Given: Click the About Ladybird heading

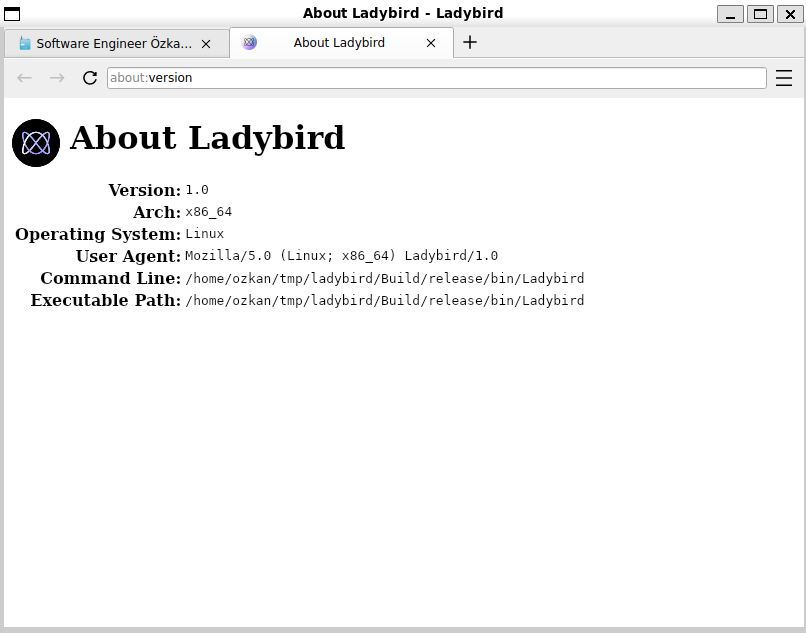Looking at the screenshot, I should (x=207, y=138).
